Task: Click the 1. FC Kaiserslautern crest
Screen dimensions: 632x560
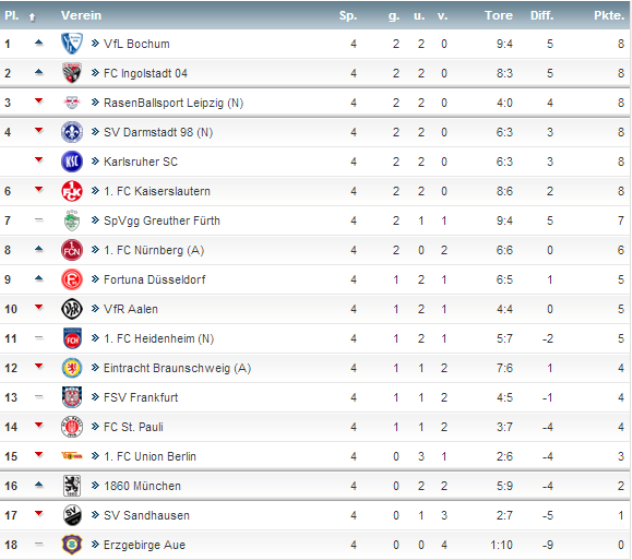Action: click(x=72, y=191)
